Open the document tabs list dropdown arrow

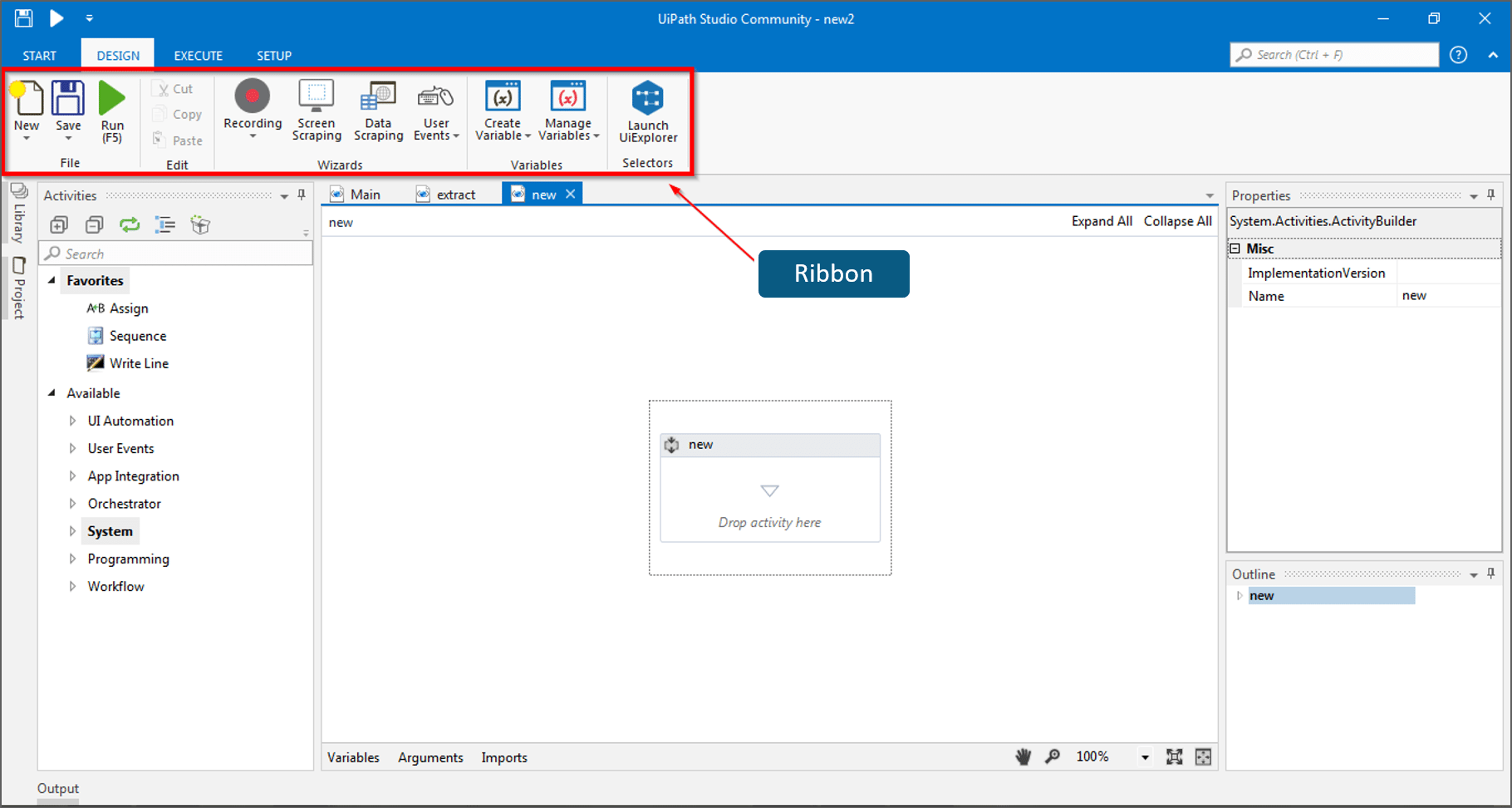pos(1210,196)
